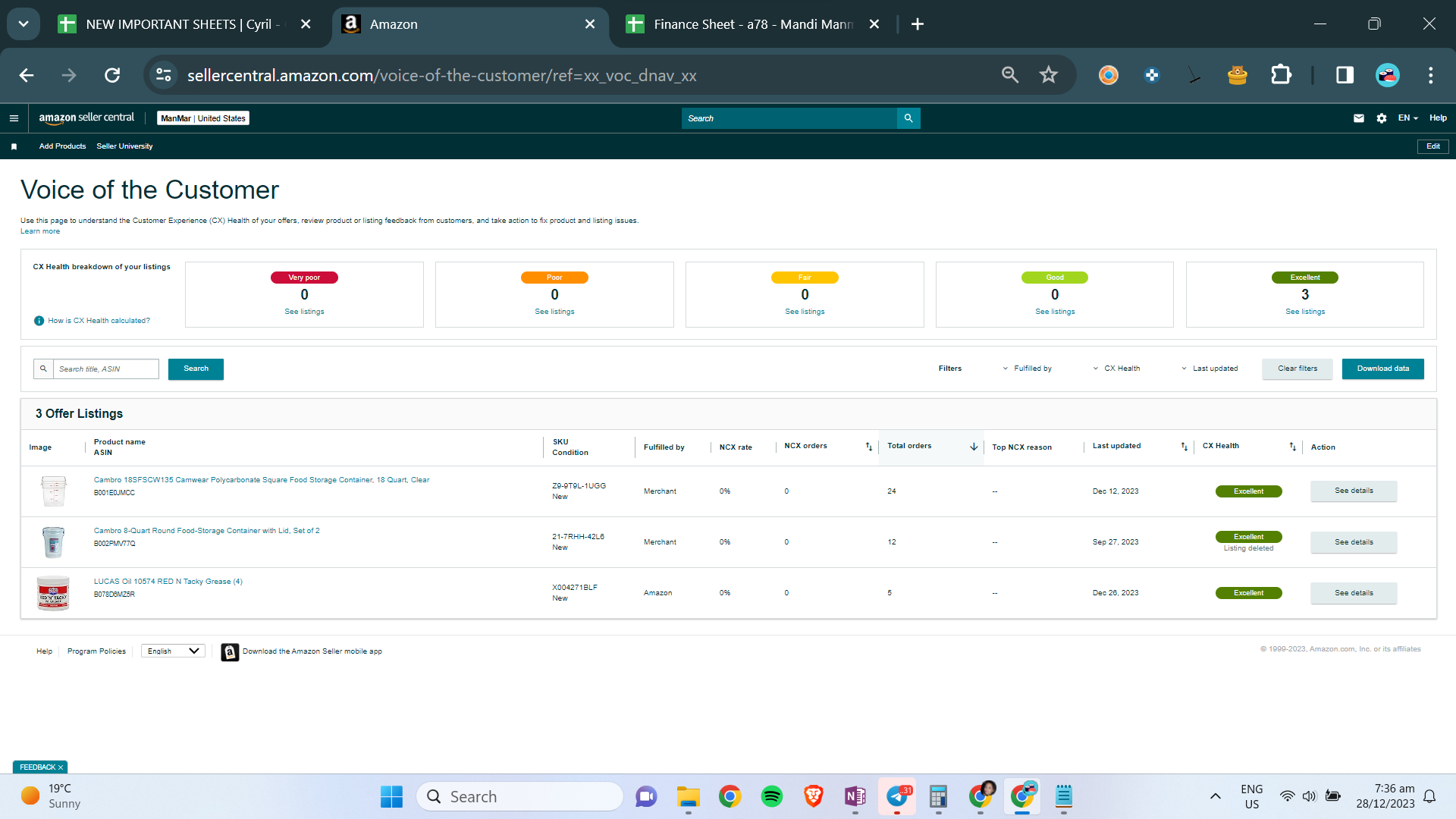See details for Cambro 18SFSCW135 listing
1456x819 pixels.
(1354, 491)
